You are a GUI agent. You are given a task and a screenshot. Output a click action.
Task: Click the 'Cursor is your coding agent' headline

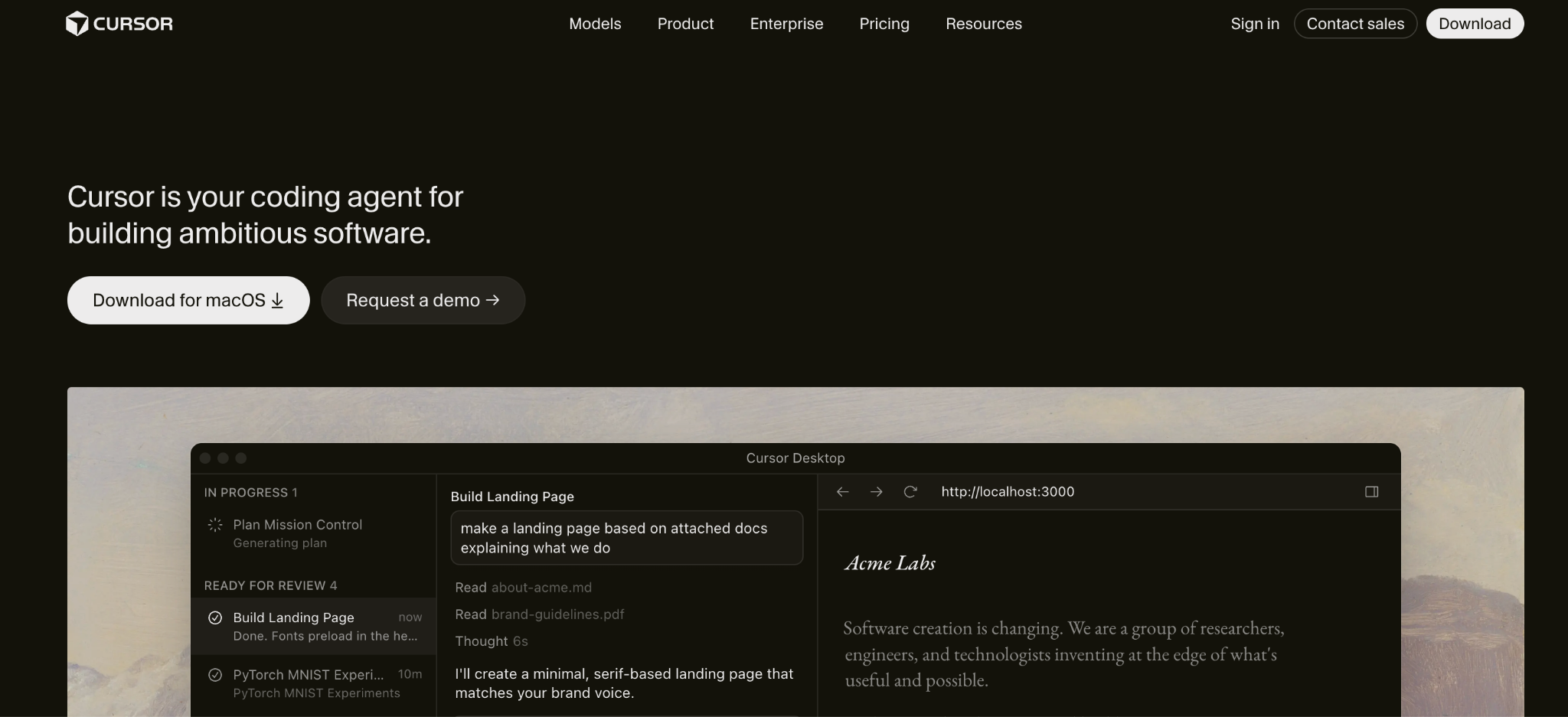(266, 215)
